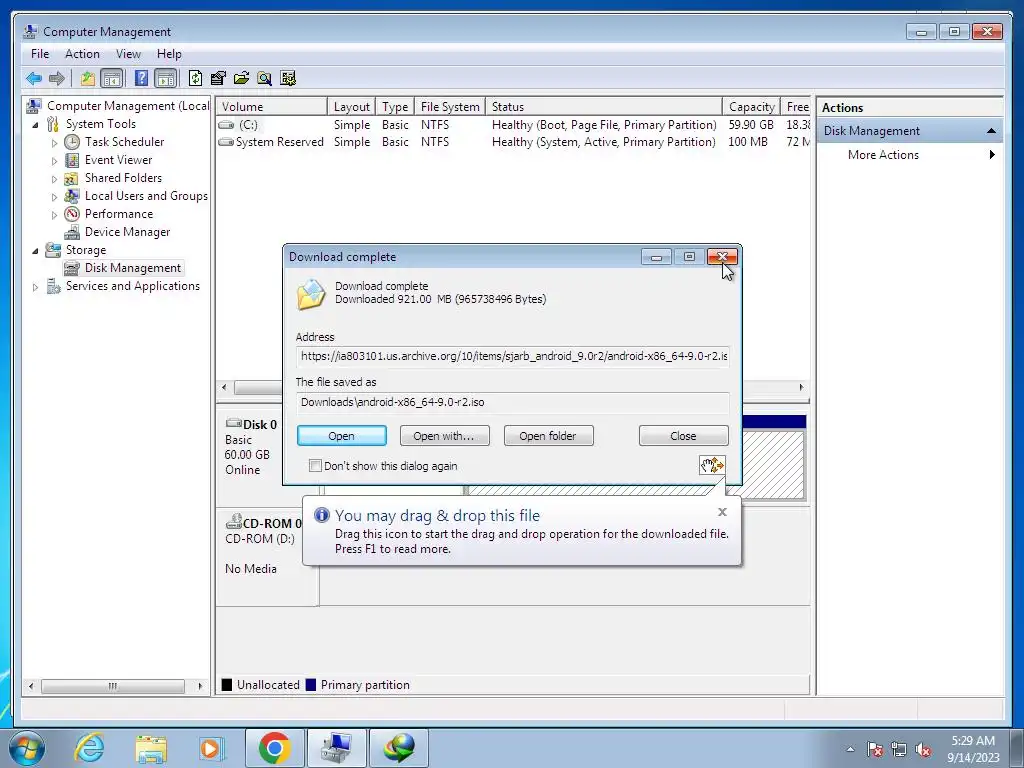The image size is (1024, 768).
Task: Collapse the Disk Management actions section
Action: click(x=991, y=131)
